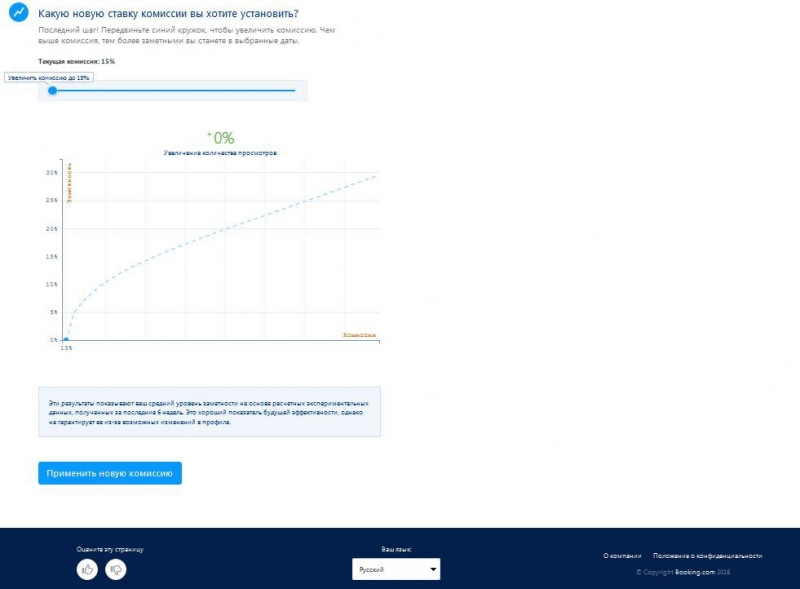This screenshot has height=589, width=800.
Task: Click the thumbs up rating icon
Action: click(88, 569)
